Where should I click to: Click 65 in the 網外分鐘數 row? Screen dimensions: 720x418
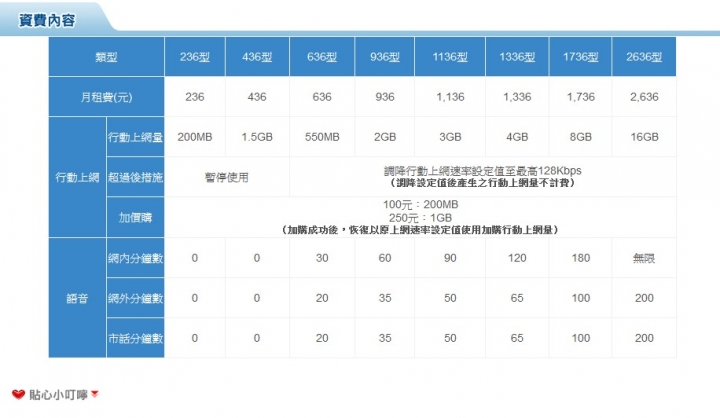(x=517, y=298)
